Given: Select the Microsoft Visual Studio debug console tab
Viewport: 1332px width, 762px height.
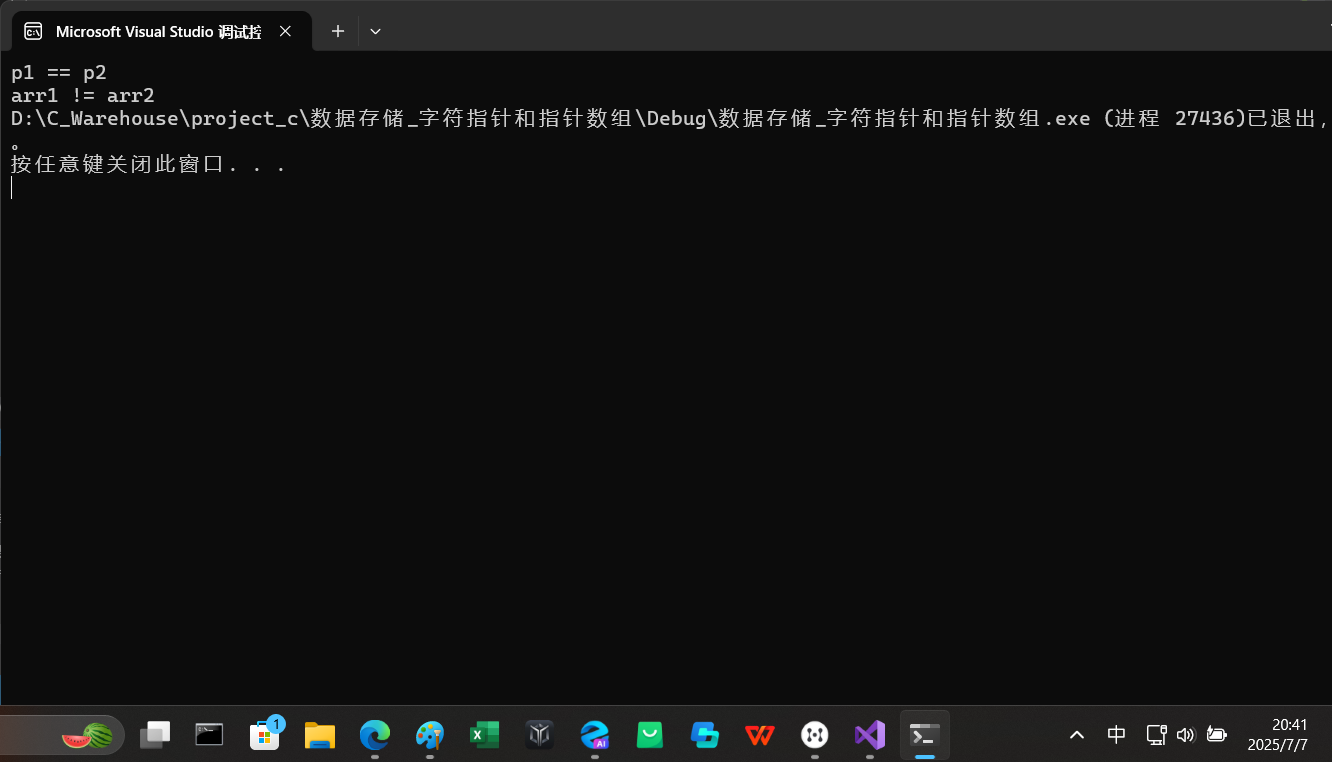Looking at the screenshot, I should click(161, 31).
